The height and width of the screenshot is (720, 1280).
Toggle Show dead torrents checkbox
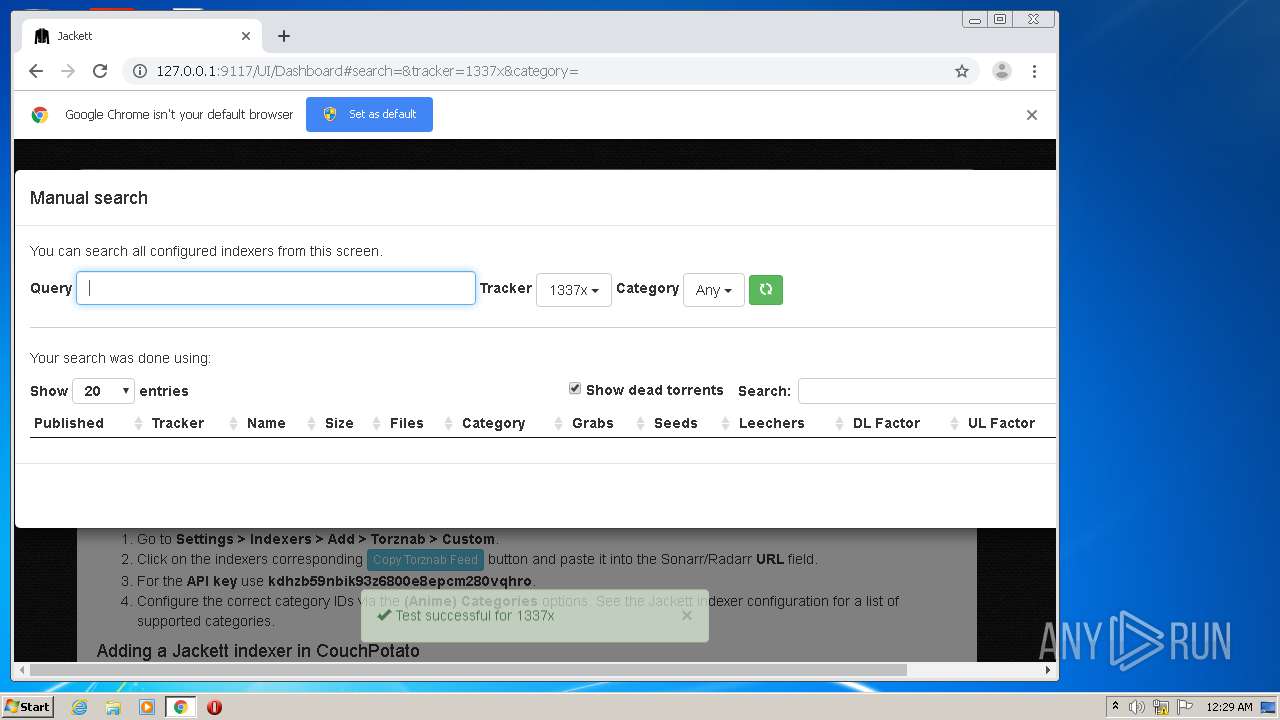click(575, 388)
